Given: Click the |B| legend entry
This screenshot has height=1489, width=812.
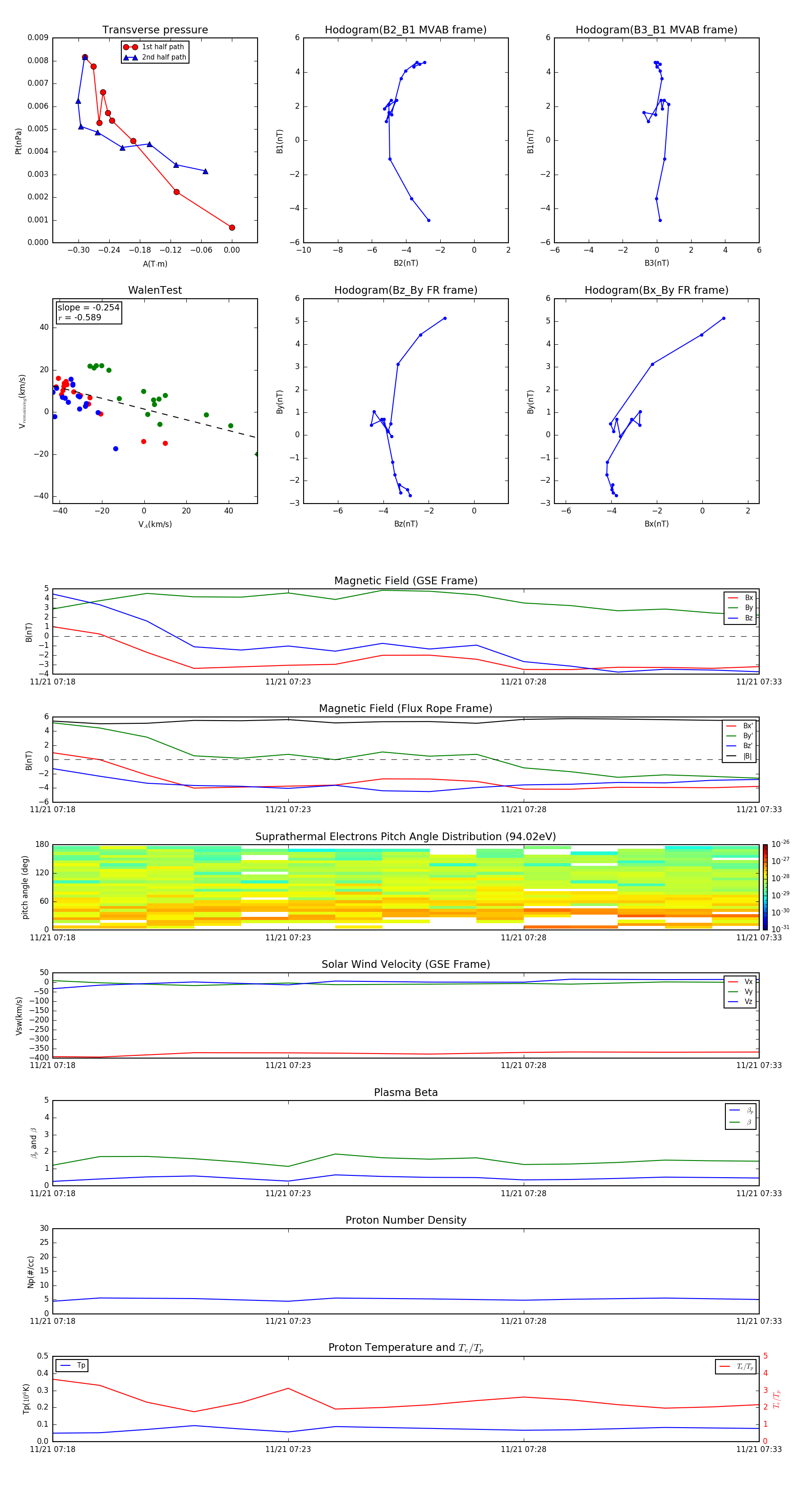Looking at the screenshot, I should [x=740, y=756].
